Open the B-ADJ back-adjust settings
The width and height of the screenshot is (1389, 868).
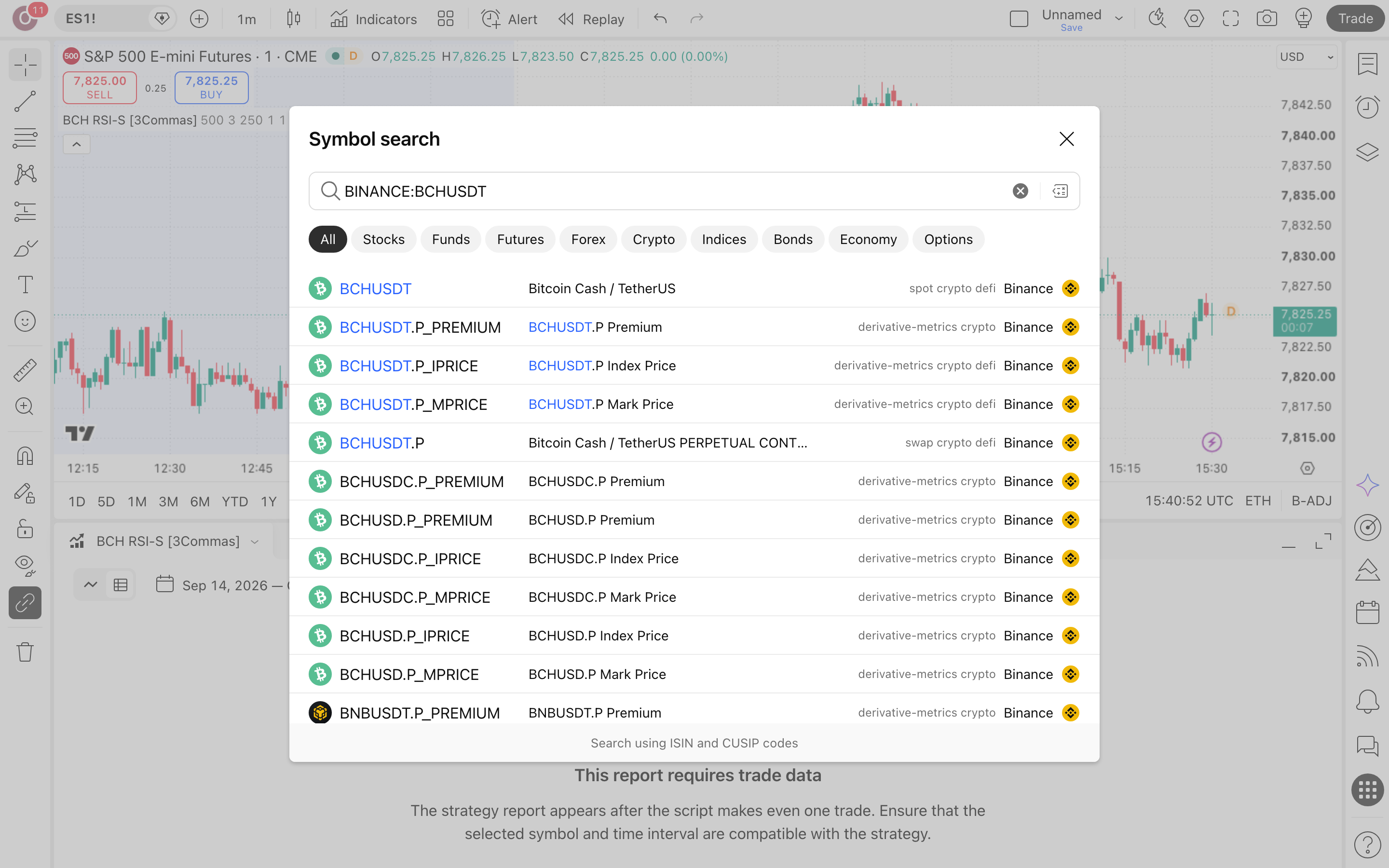[x=1311, y=501]
